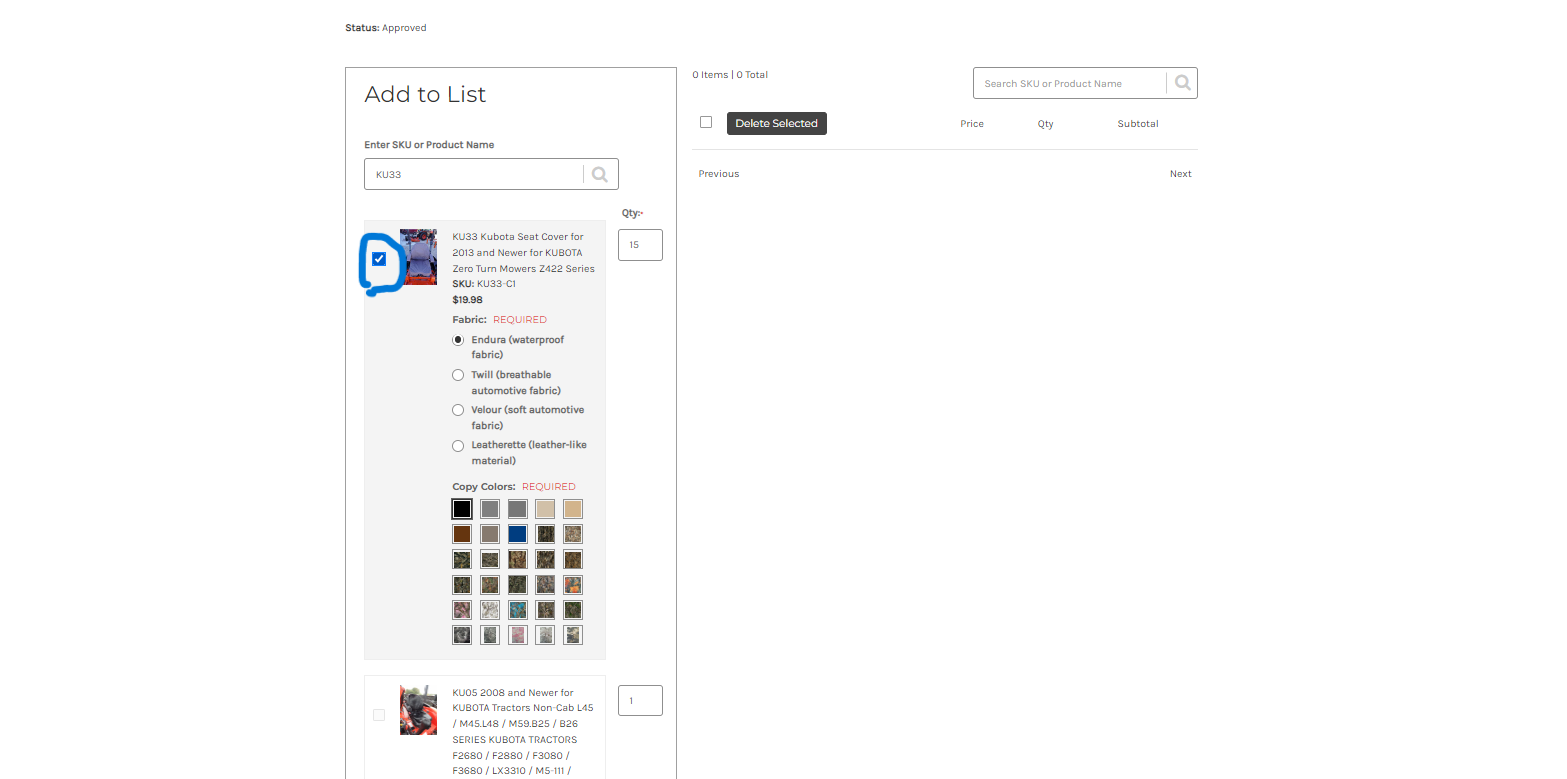The height and width of the screenshot is (779, 1567).
Task: Select the Leatherette leather-like material option
Action: [x=458, y=445]
